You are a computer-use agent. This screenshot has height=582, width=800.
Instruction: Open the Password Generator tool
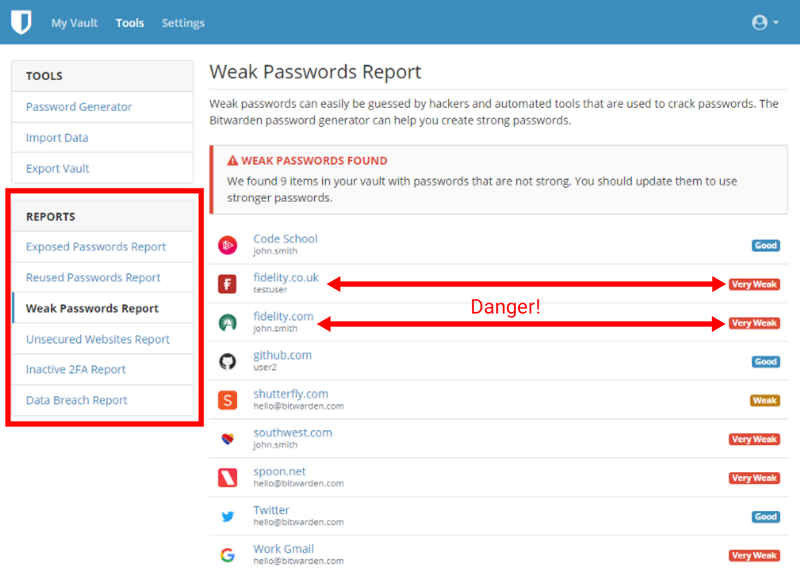tap(79, 107)
